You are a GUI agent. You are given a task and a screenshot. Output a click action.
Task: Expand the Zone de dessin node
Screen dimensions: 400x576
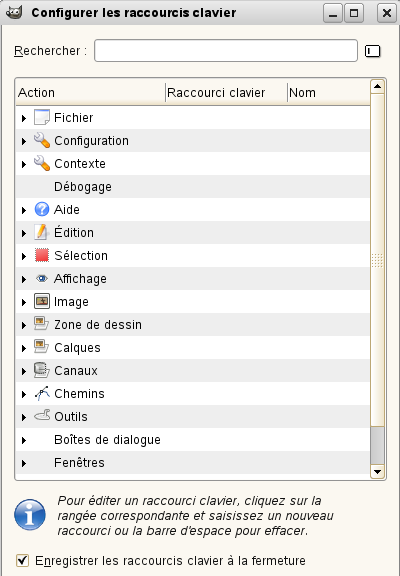(x=24, y=325)
